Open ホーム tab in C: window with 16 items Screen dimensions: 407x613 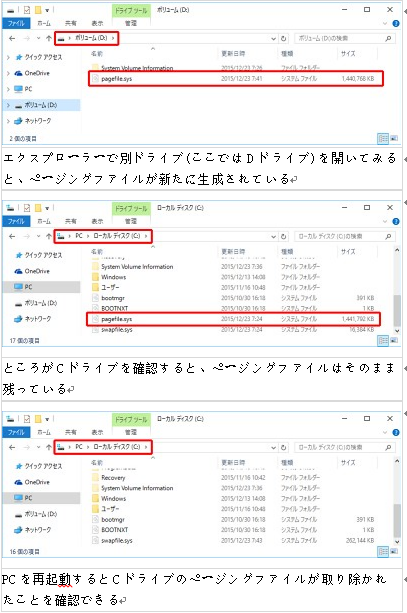coord(44,432)
